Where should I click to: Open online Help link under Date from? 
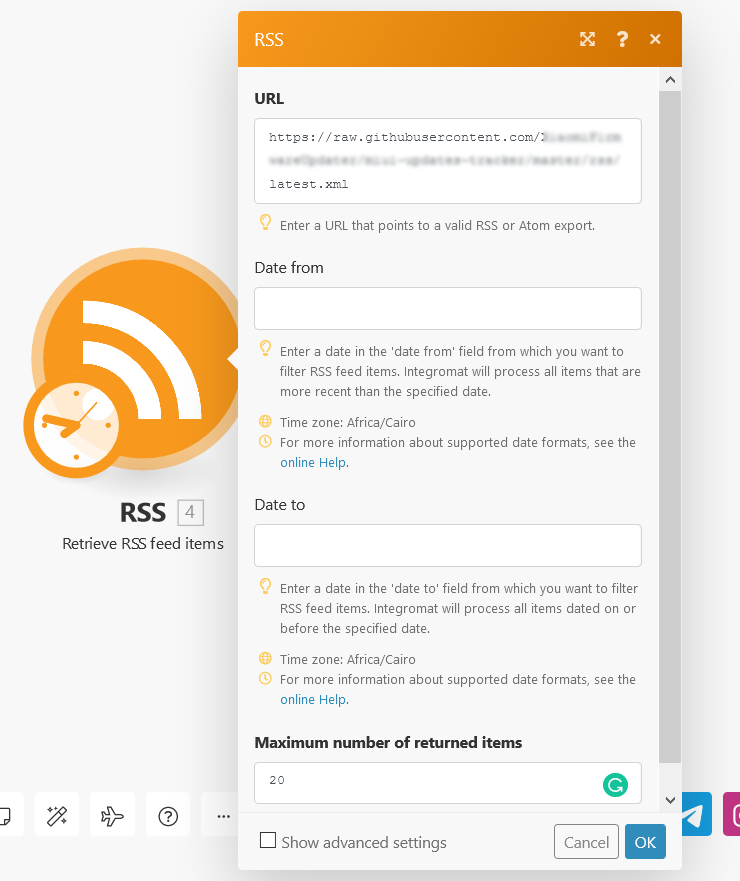(x=313, y=462)
